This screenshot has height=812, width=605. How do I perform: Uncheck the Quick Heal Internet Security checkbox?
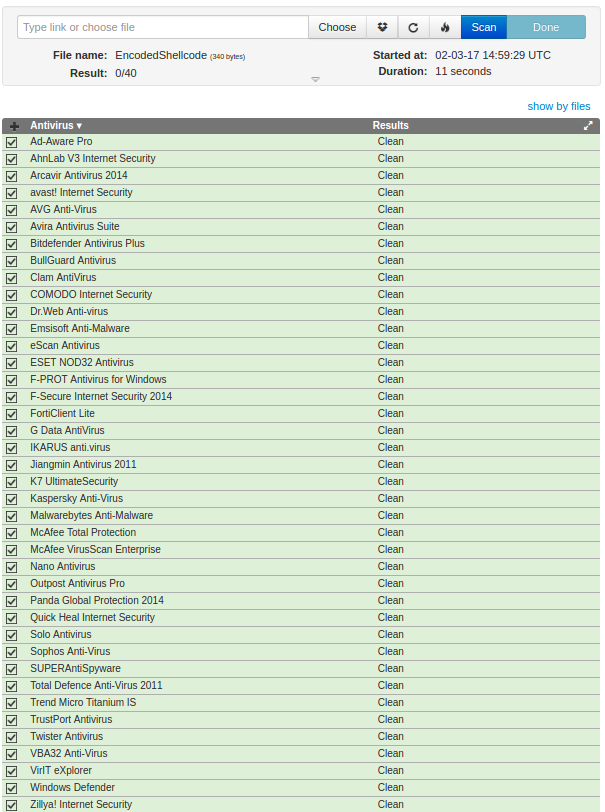[x=12, y=618]
